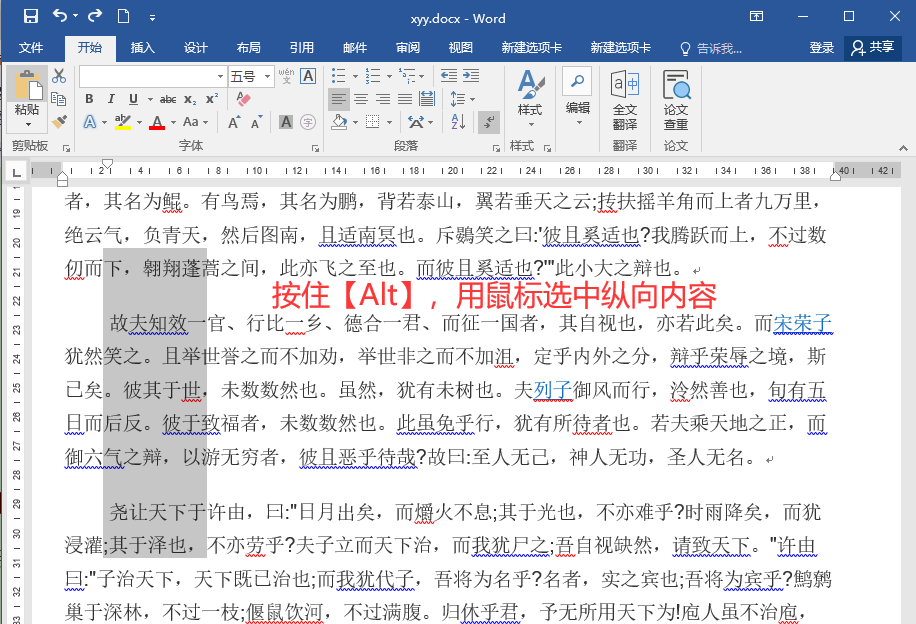Apply the red font color swatch
Viewport: 916px width, 624px height.
156,122
